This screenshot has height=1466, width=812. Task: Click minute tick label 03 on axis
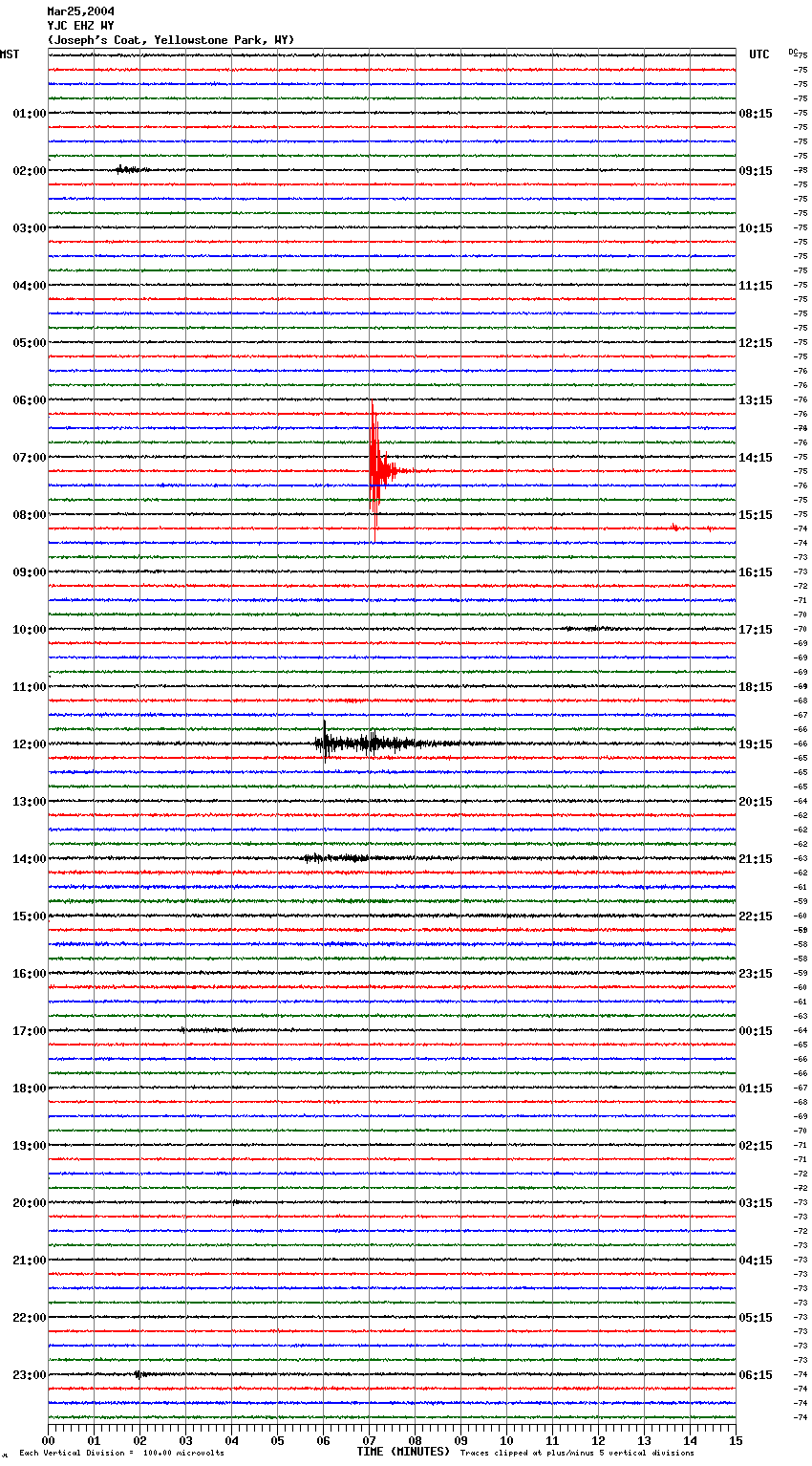coord(185,1440)
